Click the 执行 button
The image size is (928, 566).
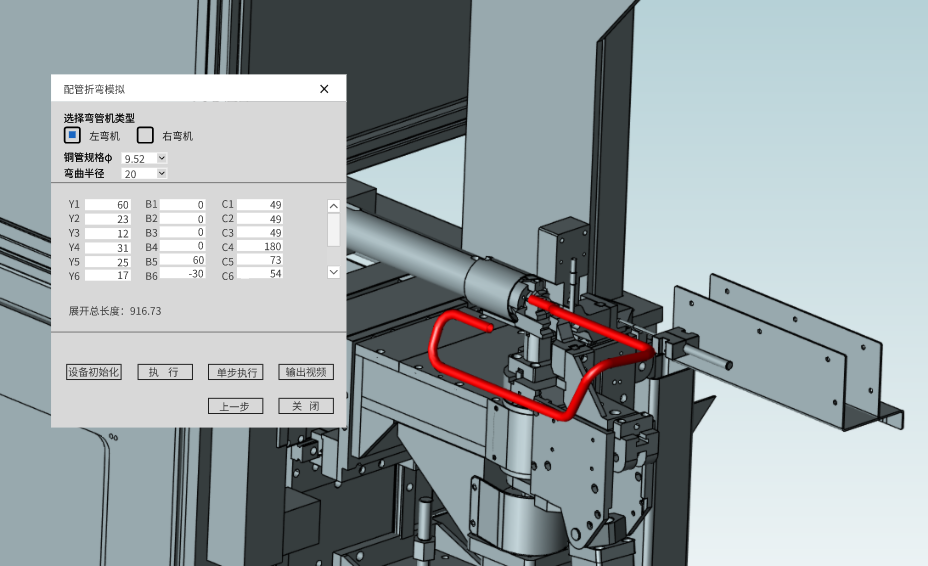(164, 372)
